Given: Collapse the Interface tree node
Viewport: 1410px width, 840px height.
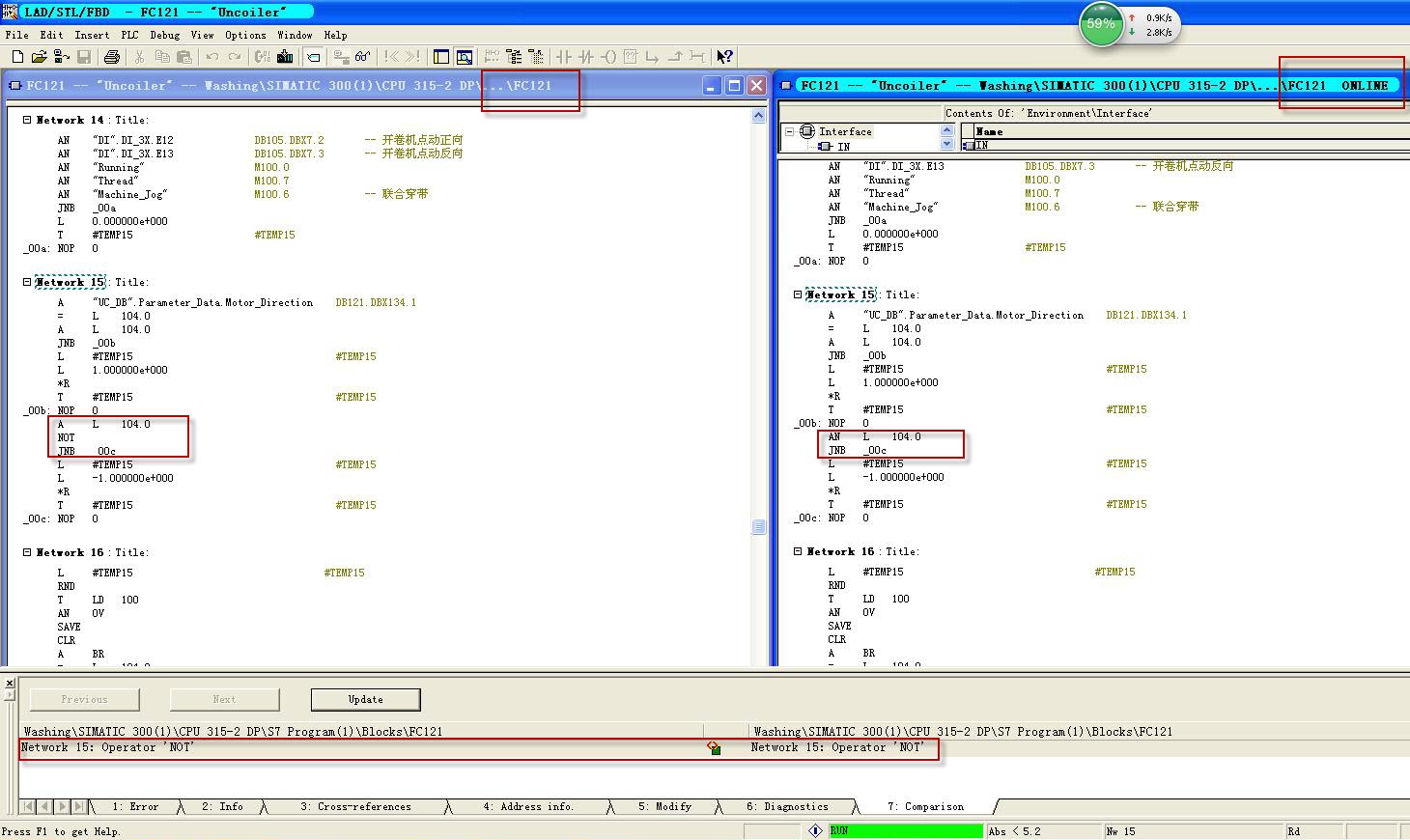Looking at the screenshot, I should [x=789, y=131].
